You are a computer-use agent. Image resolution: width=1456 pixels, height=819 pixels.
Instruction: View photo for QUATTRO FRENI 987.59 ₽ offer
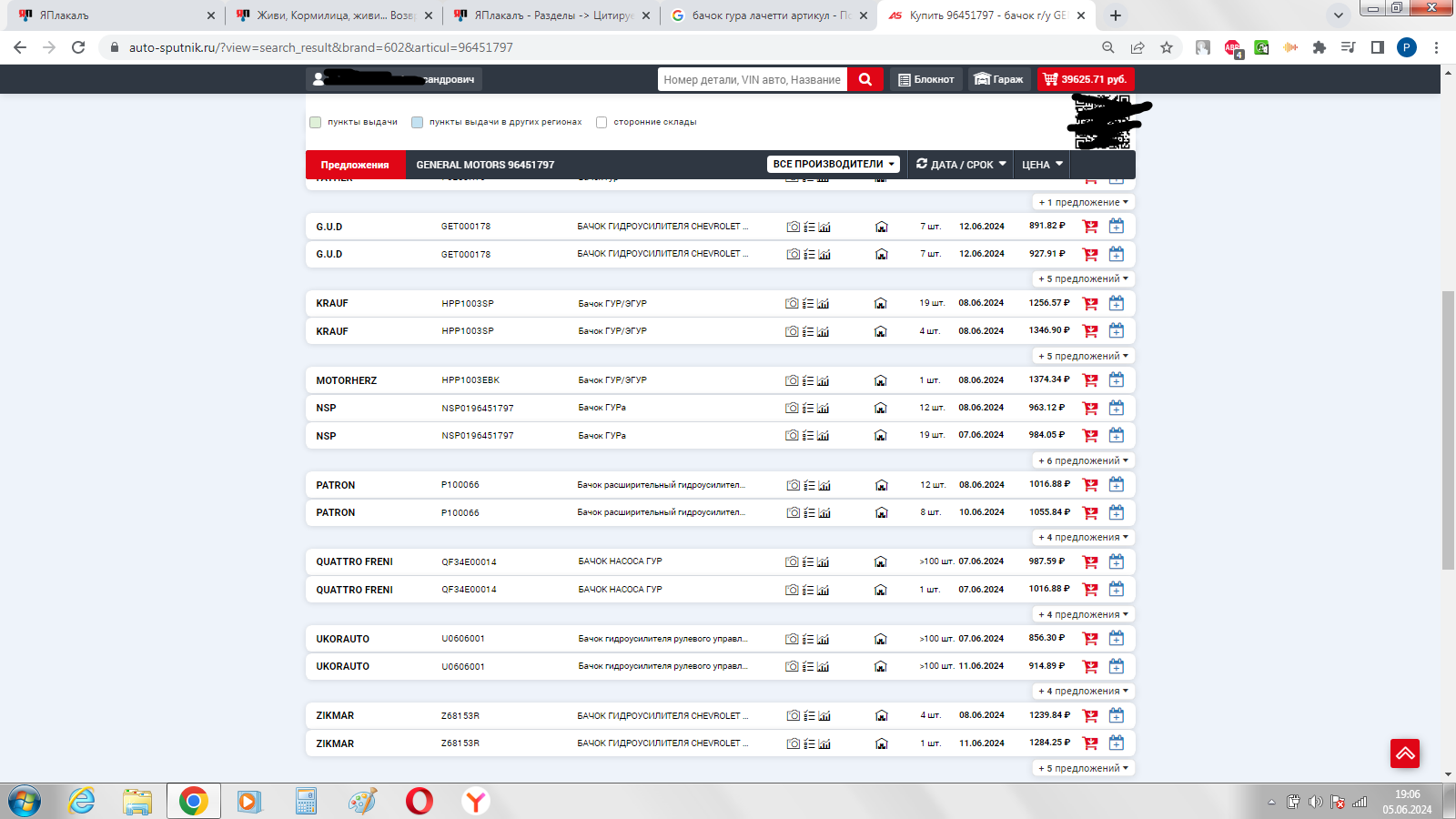(792, 561)
